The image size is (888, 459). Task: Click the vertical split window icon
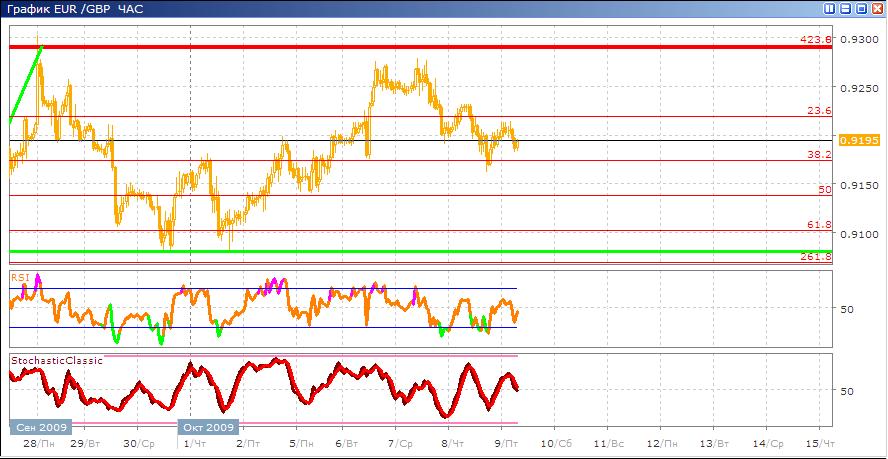point(830,8)
